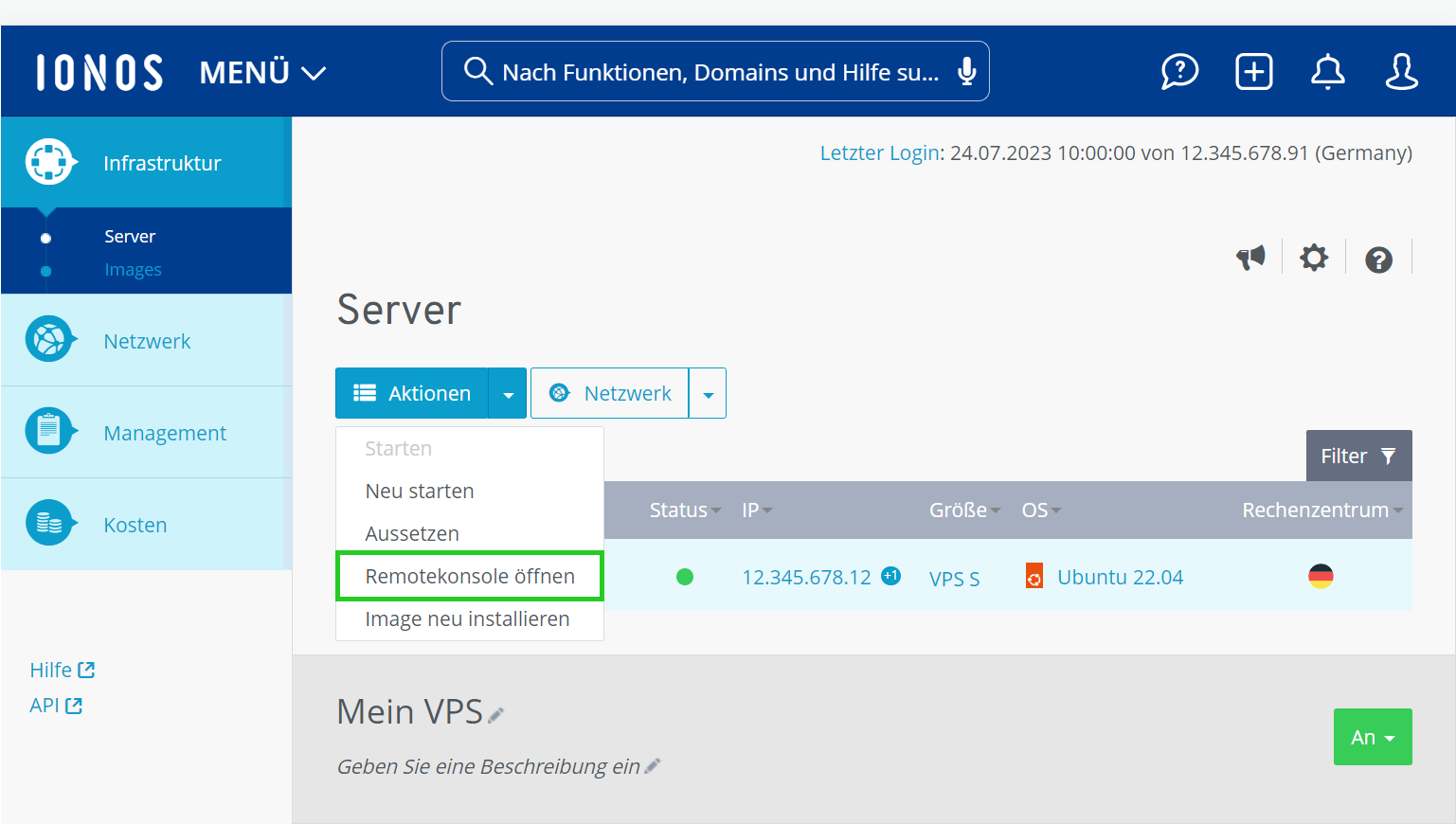The image size is (1456, 824).
Task: Click the IP address 12.345.678.12
Action: tap(806, 577)
